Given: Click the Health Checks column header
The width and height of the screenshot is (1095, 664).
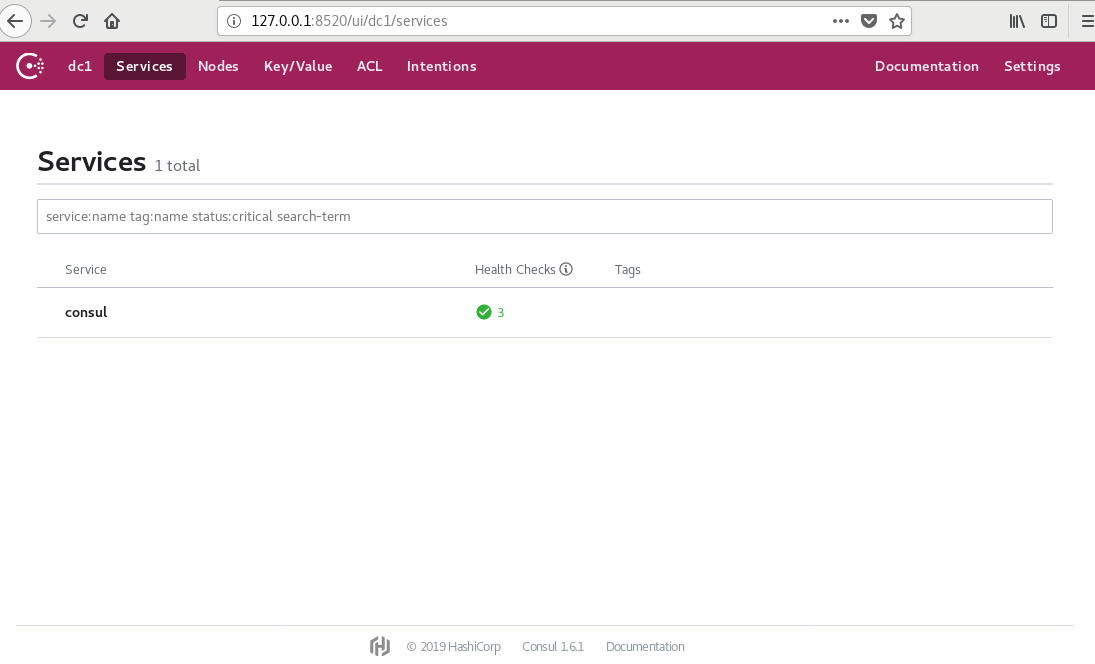Looking at the screenshot, I should tap(515, 270).
